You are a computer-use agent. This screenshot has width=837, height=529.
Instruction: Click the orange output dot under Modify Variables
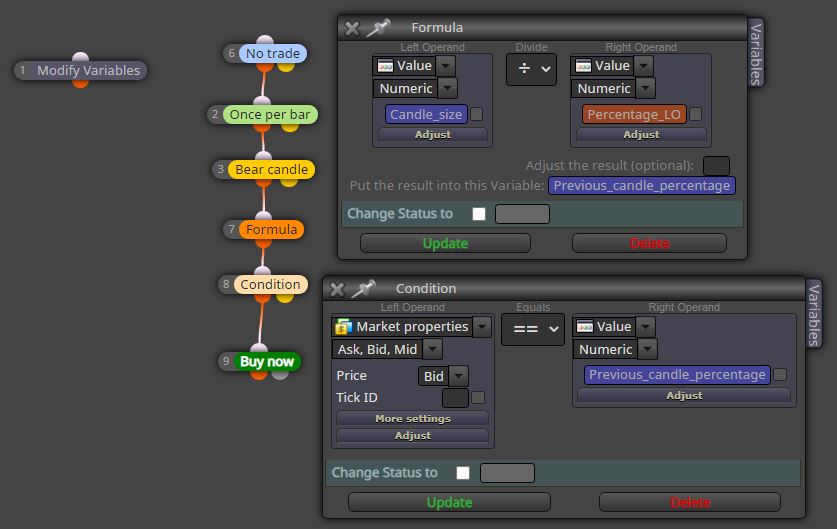81,83
